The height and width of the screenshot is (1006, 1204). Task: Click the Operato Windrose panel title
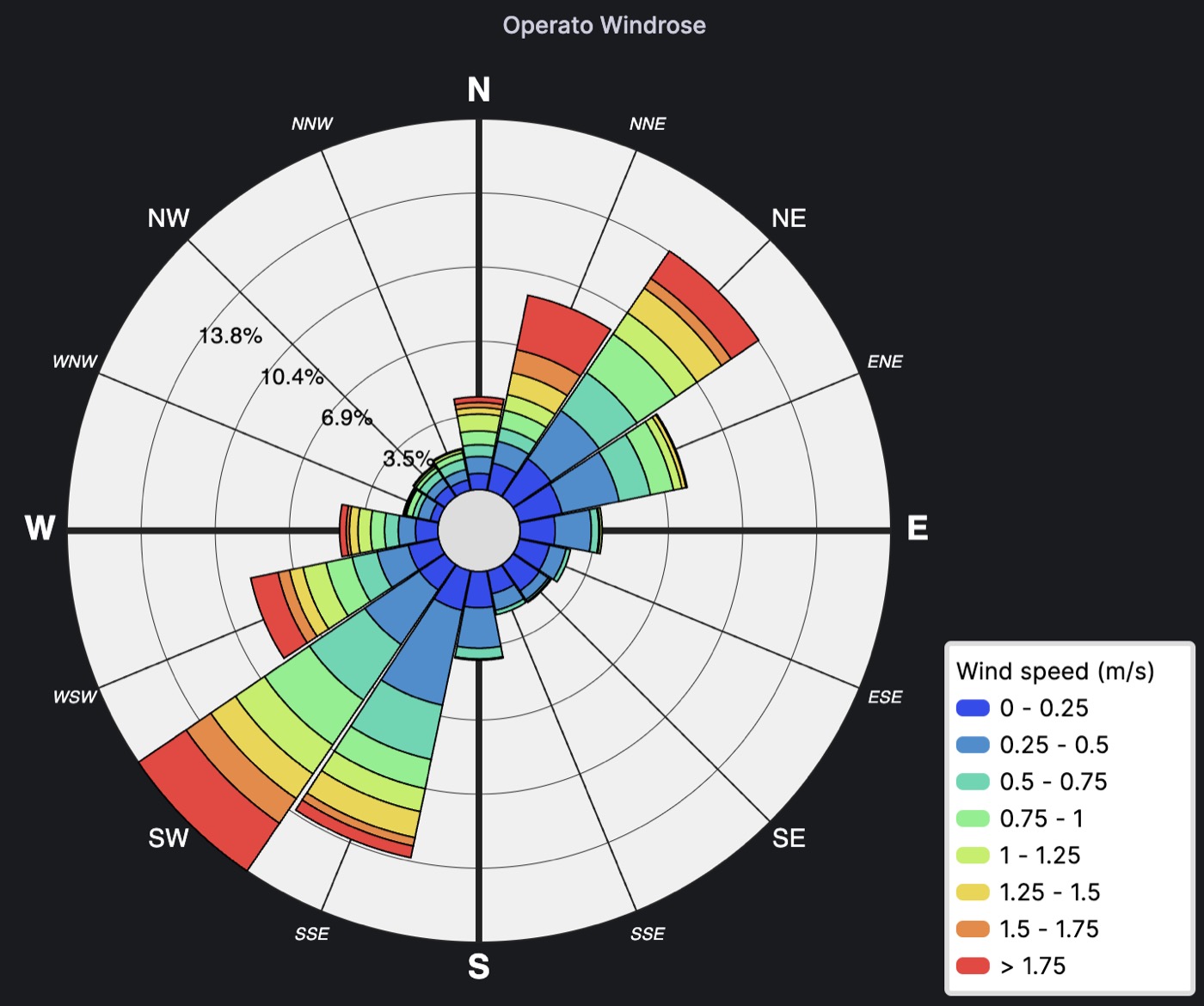point(605,25)
